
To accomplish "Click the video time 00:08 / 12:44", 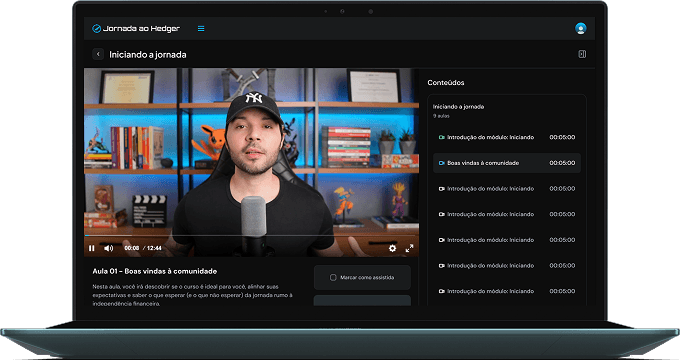I will click(143, 248).
